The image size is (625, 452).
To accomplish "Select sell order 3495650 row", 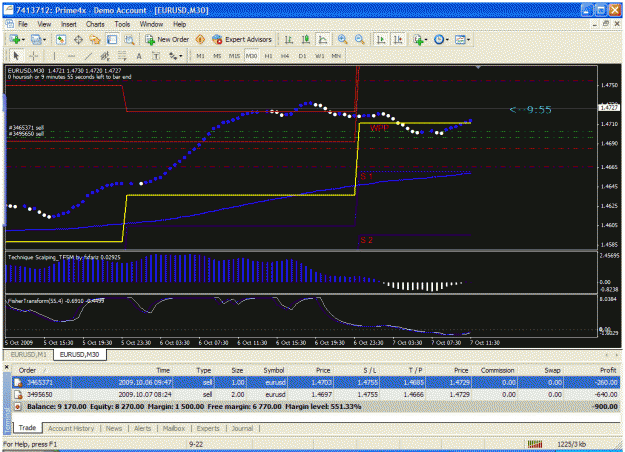I will (x=316, y=395).
